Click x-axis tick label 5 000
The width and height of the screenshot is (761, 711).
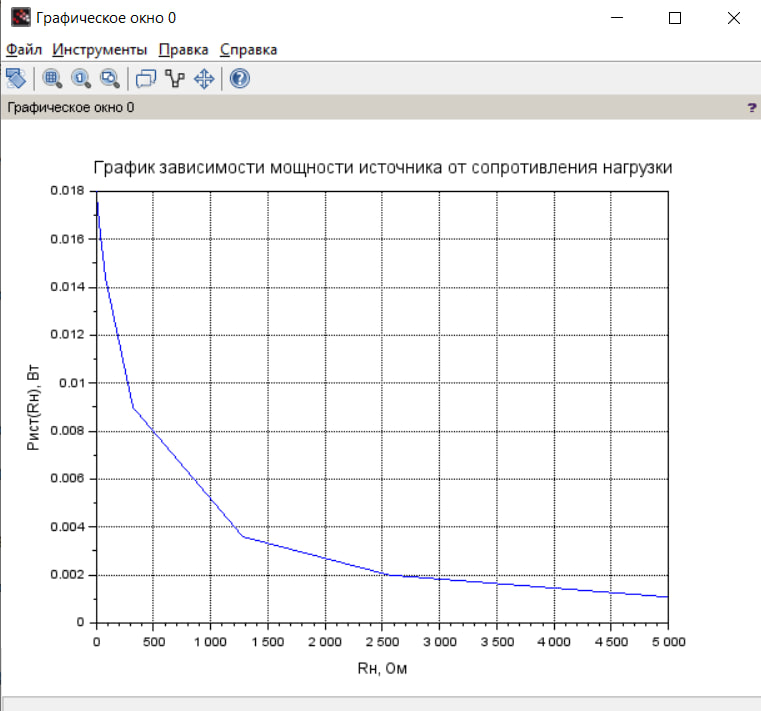click(668, 642)
